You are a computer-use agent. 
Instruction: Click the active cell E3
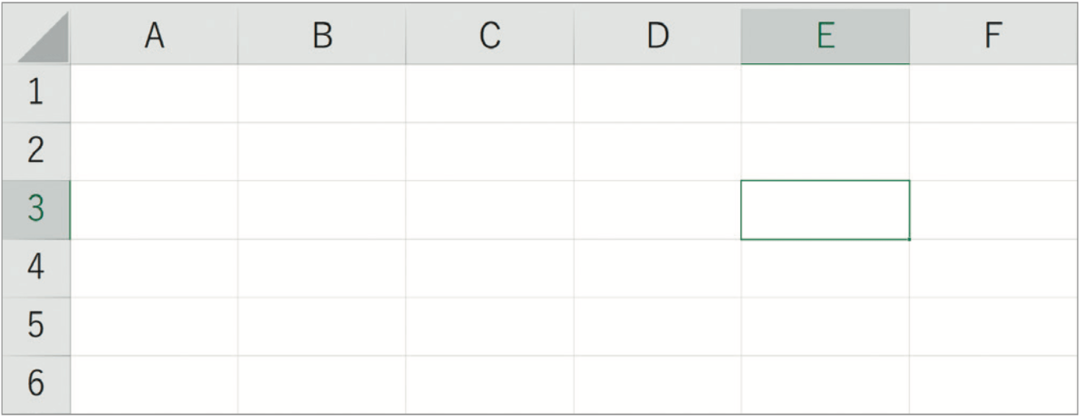[x=825, y=210]
